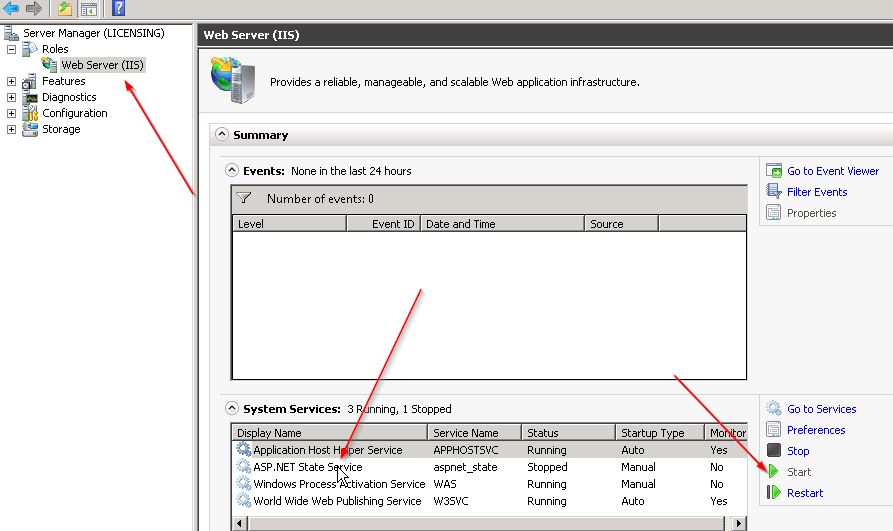Click the Features node icon

click(30, 81)
